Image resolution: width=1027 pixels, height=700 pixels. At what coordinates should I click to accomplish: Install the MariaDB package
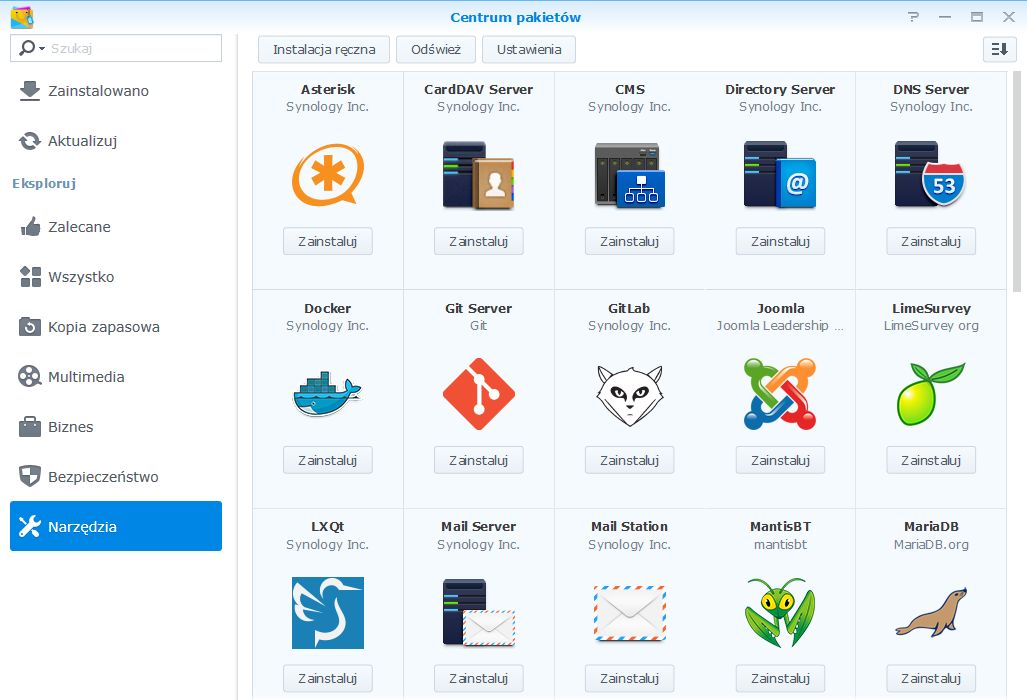[931, 678]
